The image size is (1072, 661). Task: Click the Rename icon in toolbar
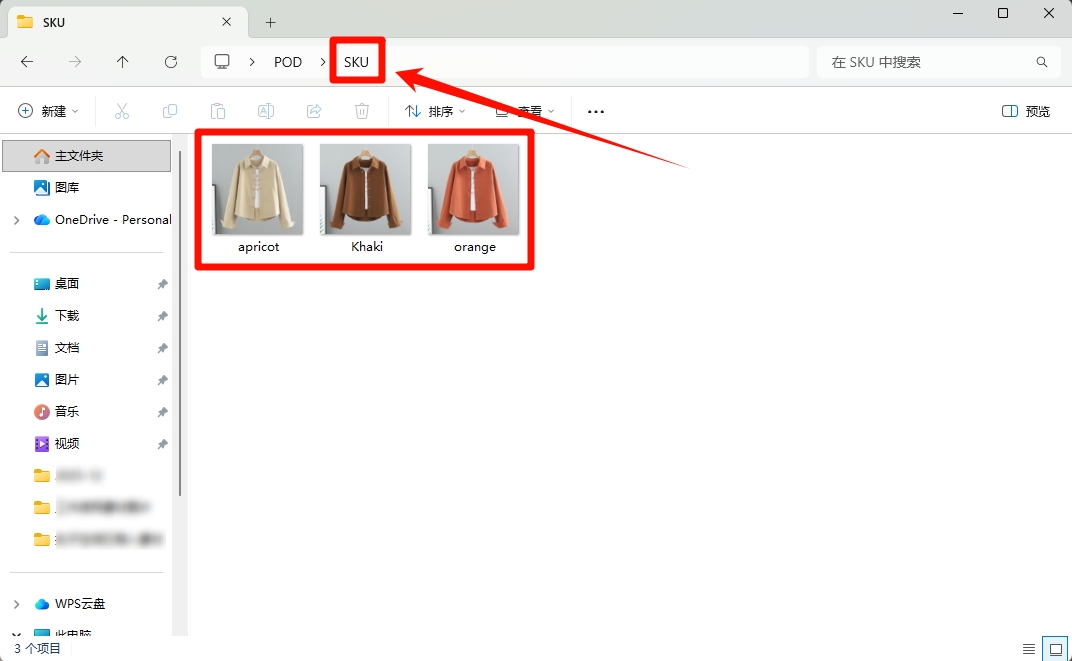pos(266,111)
